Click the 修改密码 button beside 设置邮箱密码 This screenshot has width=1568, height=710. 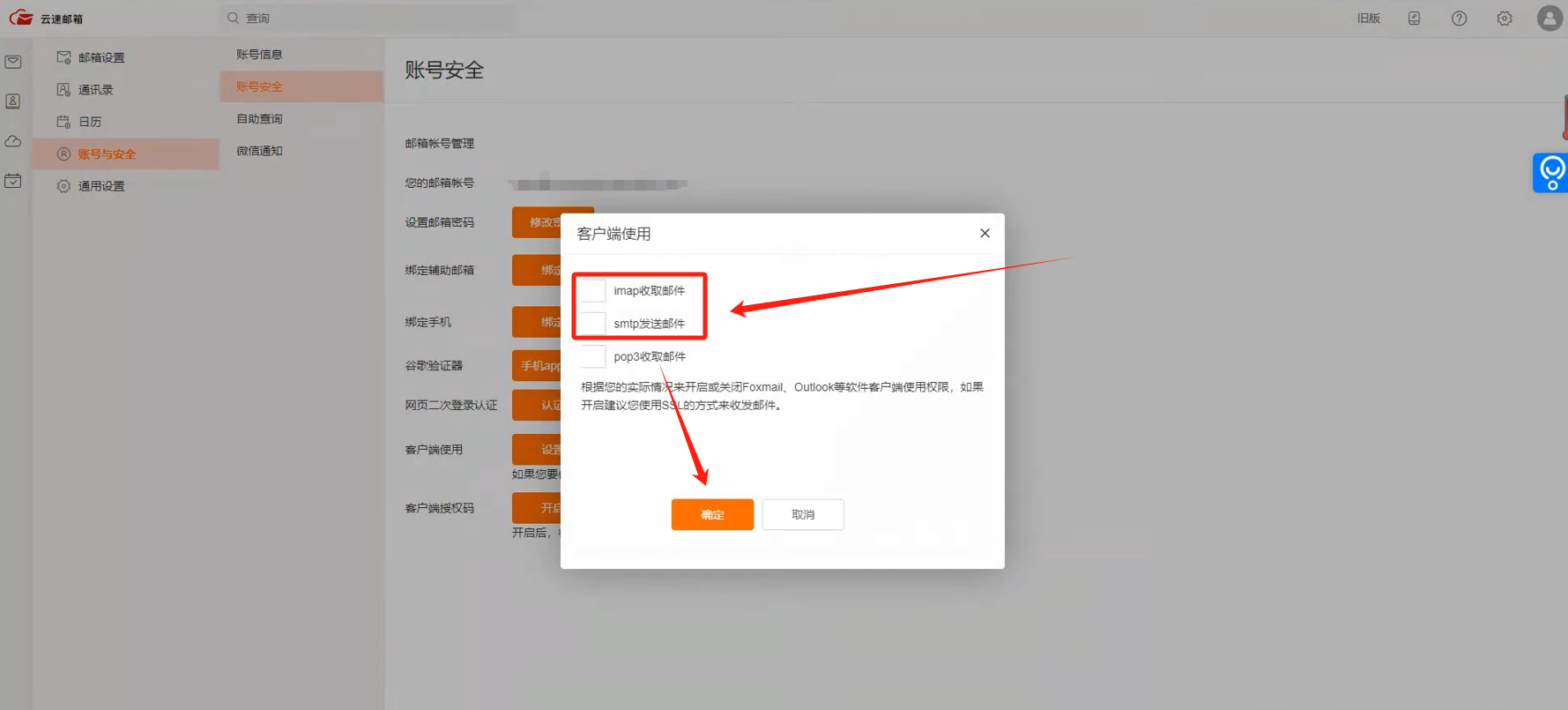(537, 222)
